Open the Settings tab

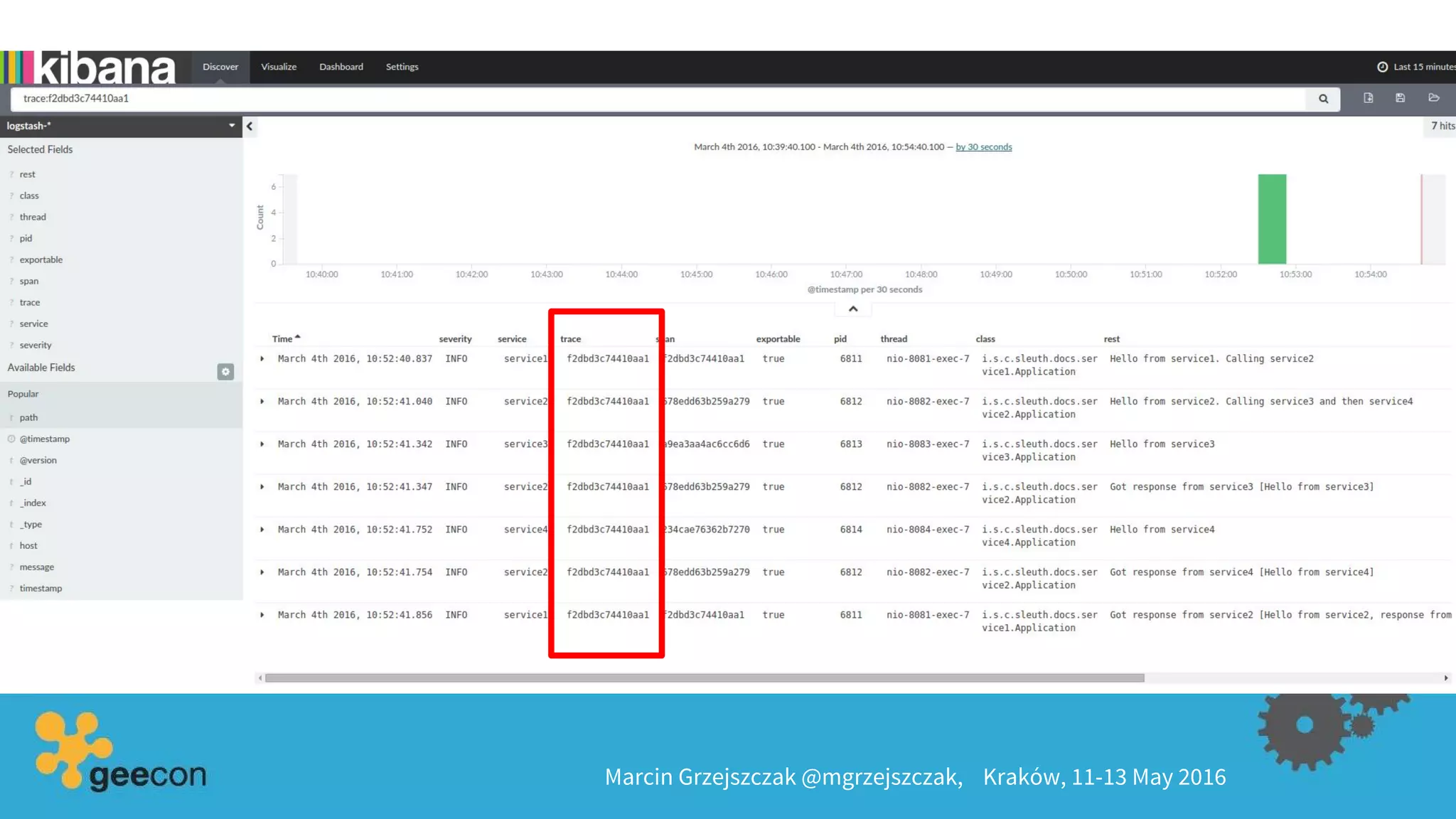pyautogui.click(x=402, y=67)
